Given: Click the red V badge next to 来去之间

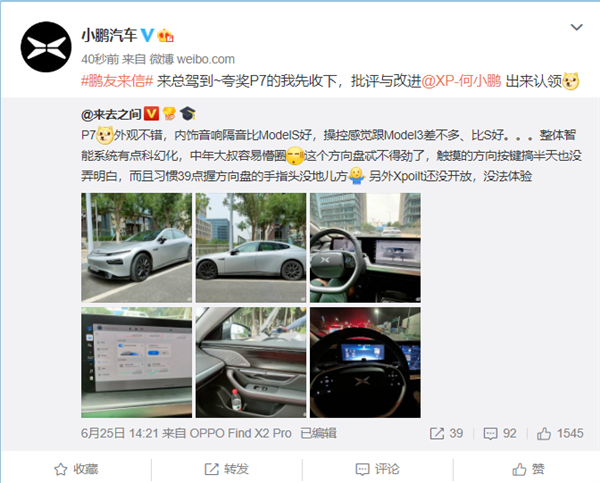Looking at the screenshot, I should [x=151, y=114].
